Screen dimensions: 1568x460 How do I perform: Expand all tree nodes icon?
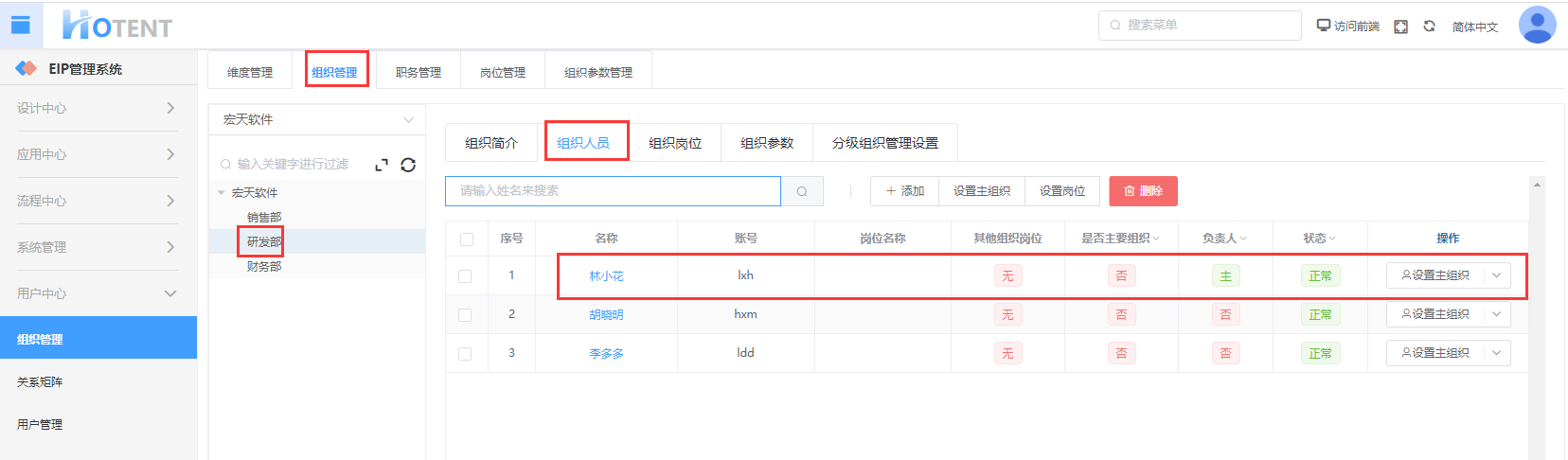(382, 165)
